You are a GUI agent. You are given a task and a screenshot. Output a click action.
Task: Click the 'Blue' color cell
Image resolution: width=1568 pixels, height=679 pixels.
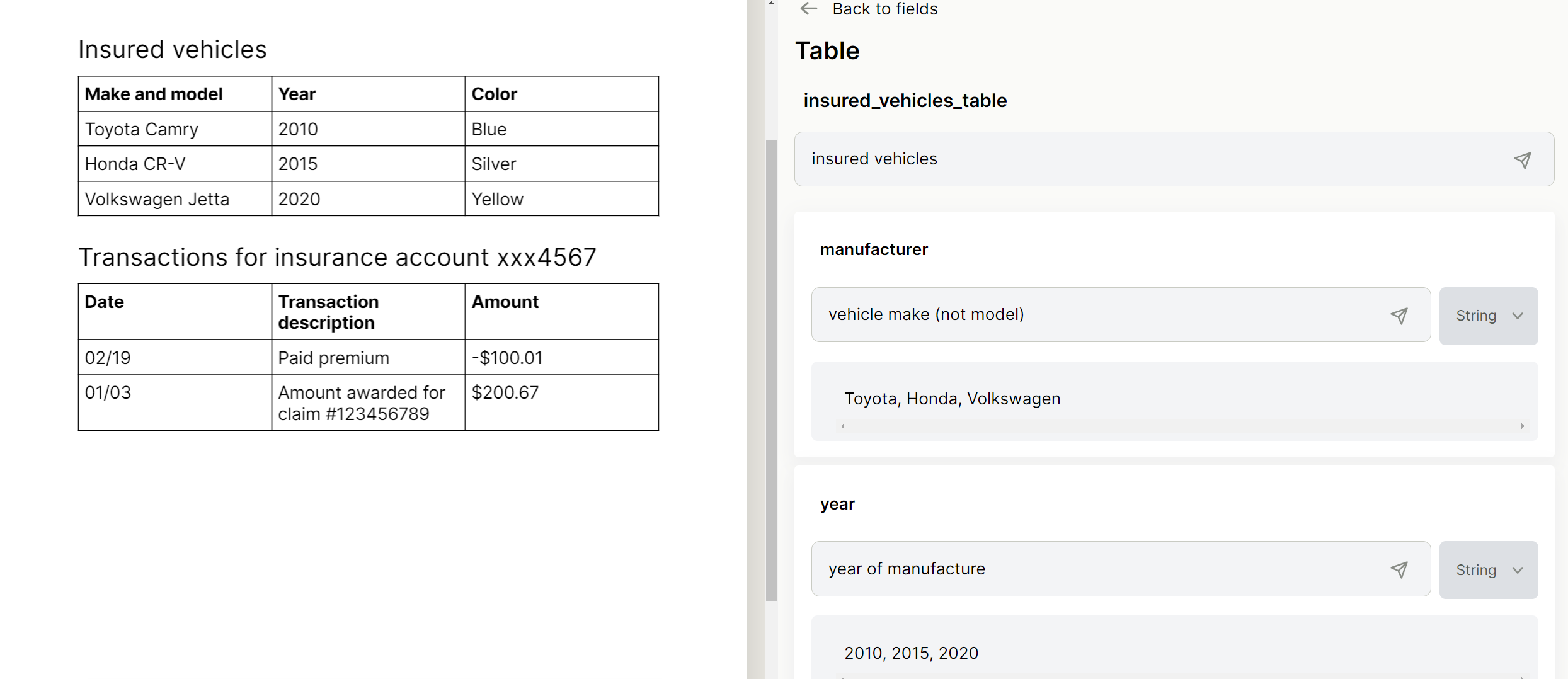pos(562,129)
